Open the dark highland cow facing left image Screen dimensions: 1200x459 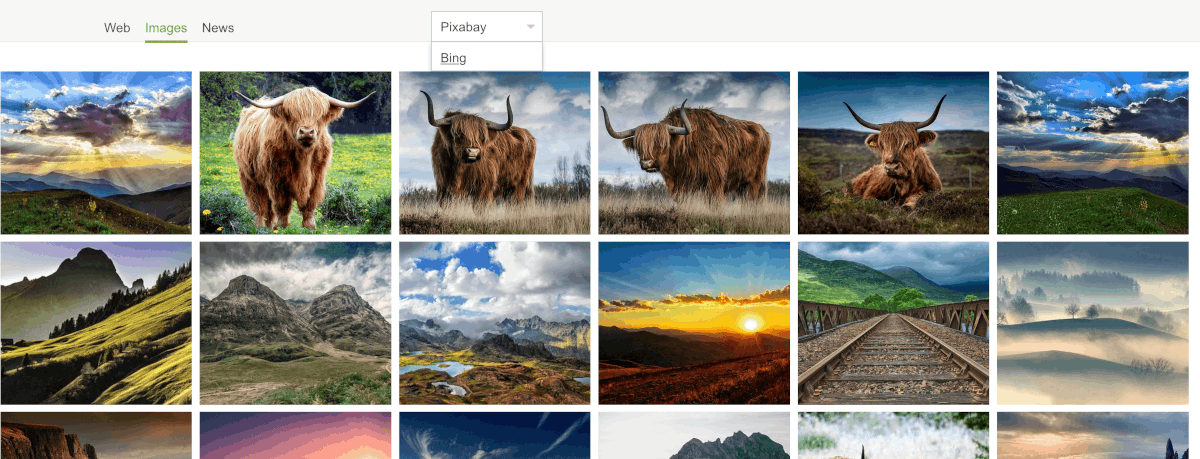[x=495, y=153]
